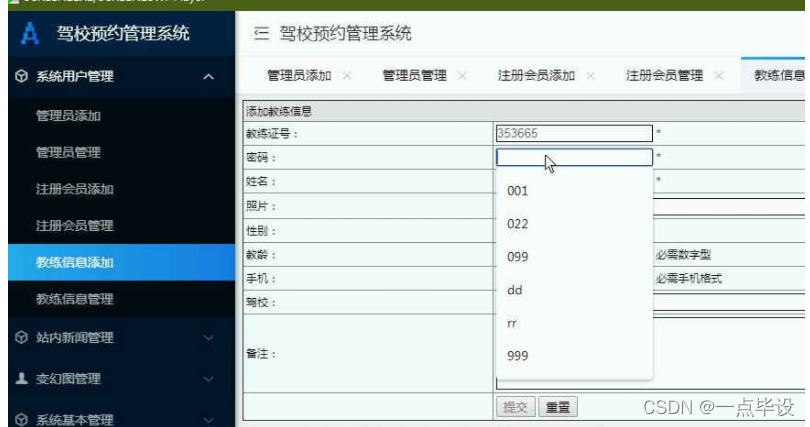Click the 重置 reset button

(x=558, y=407)
